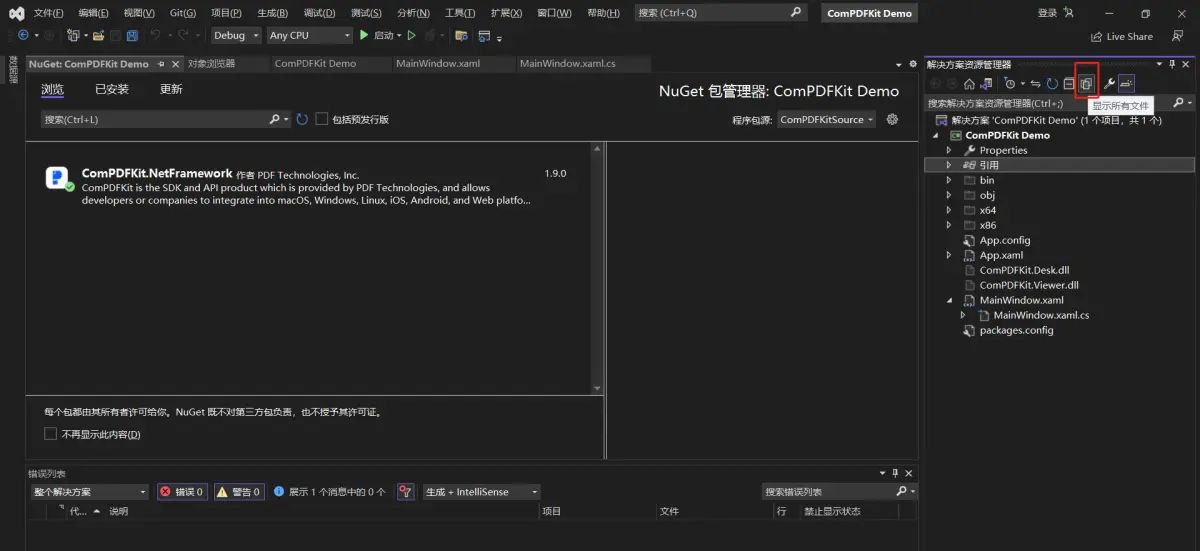
Task: Open the 生成 + IntelliSense dropdown
Action: [481, 492]
